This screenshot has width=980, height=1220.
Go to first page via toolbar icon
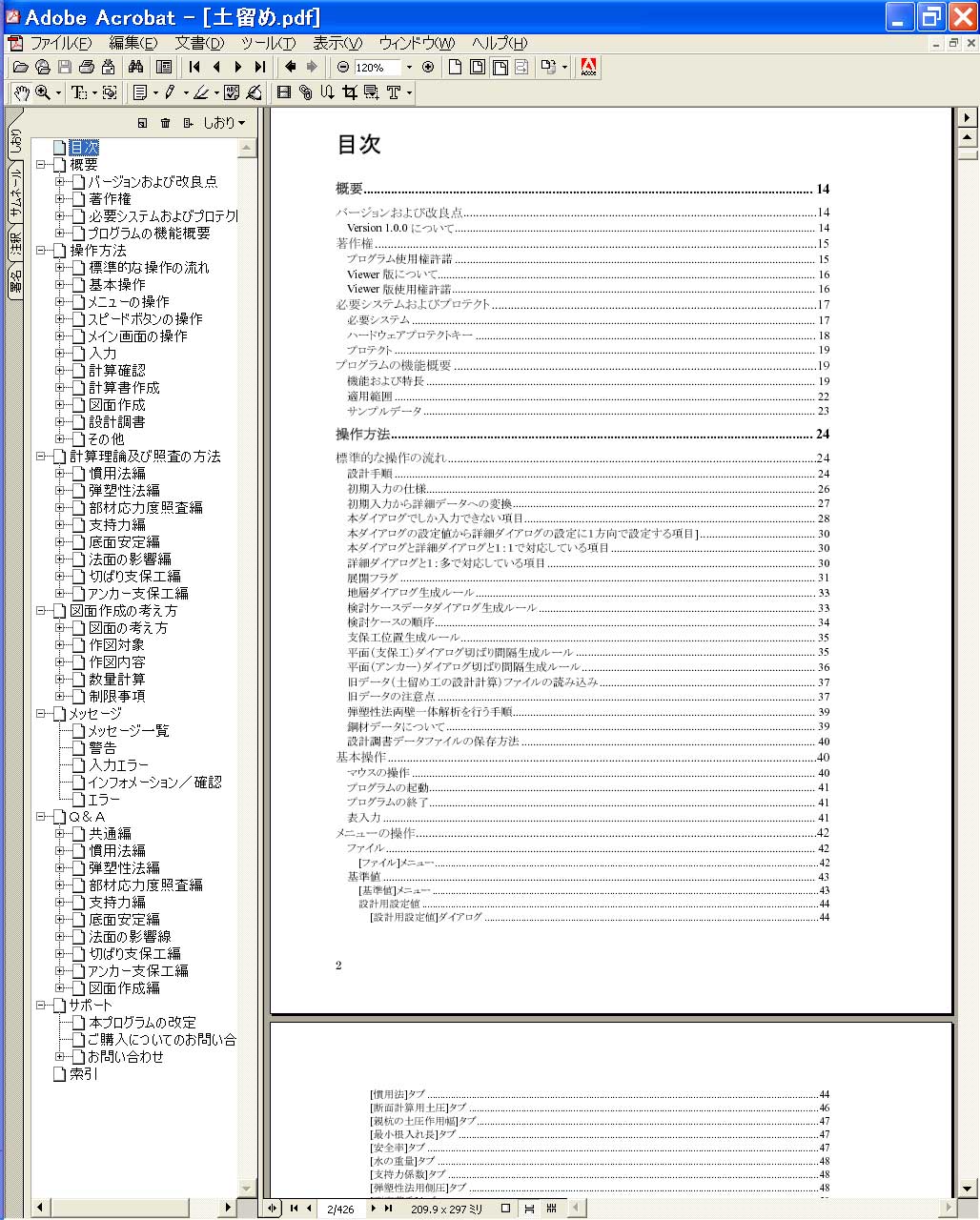(x=194, y=67)
